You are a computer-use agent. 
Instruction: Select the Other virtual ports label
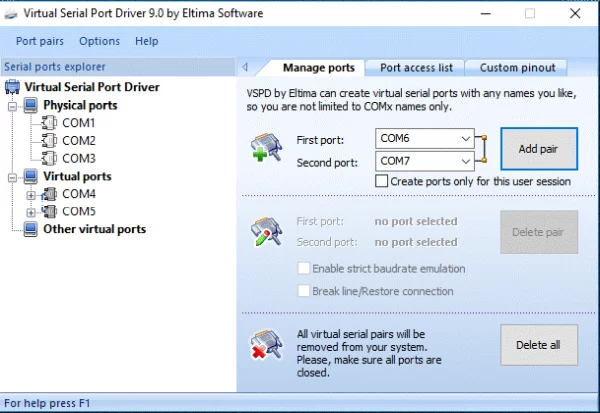pyautogui.click(x=95, y=229)
